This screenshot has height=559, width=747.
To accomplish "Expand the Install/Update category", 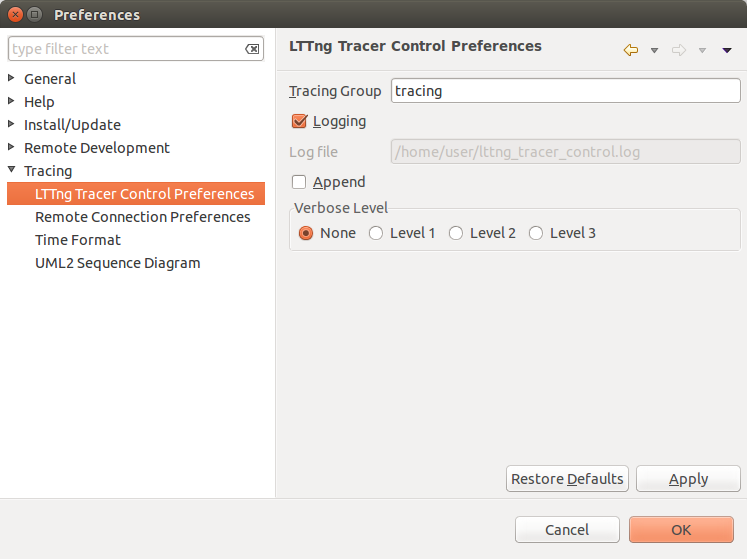I will pos(11,124).
